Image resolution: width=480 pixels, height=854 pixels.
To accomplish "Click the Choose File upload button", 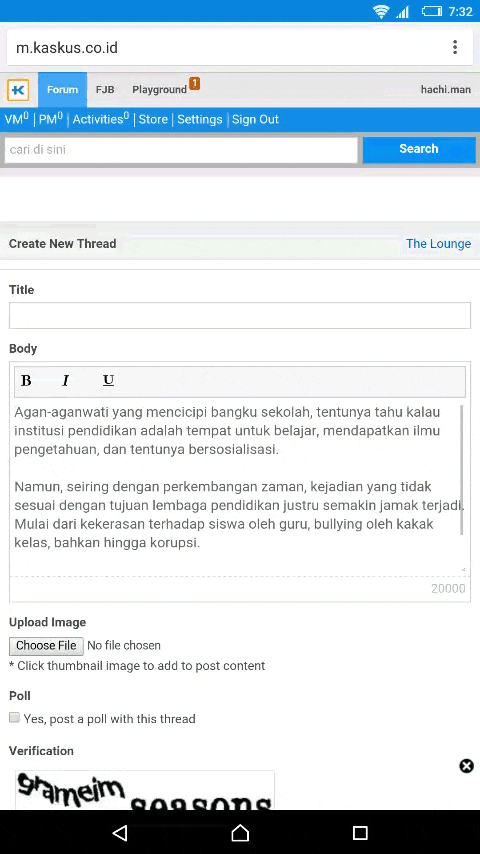I will [x=46, y=645].
